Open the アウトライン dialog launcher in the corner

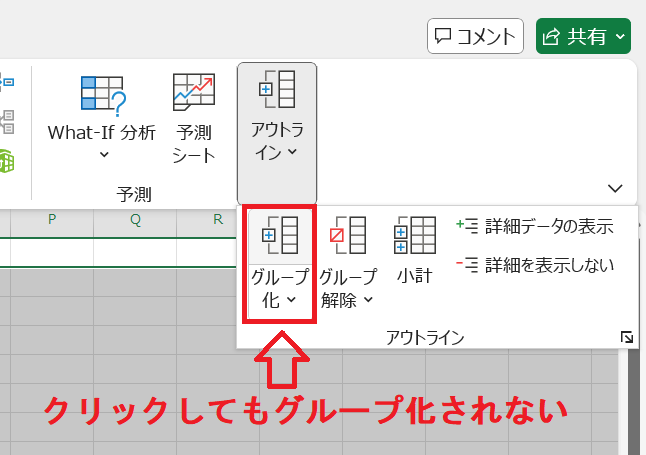[x=627, y=338]
